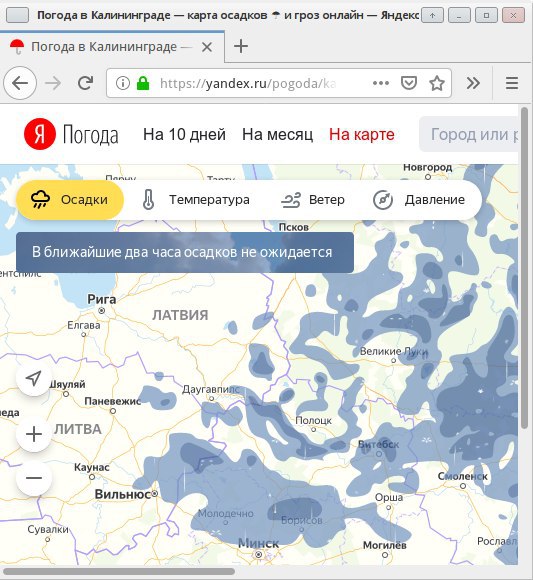The width and height of the screenshot is (533, 580).
Task: Click Полоцк city label on map
Action: 313,421
